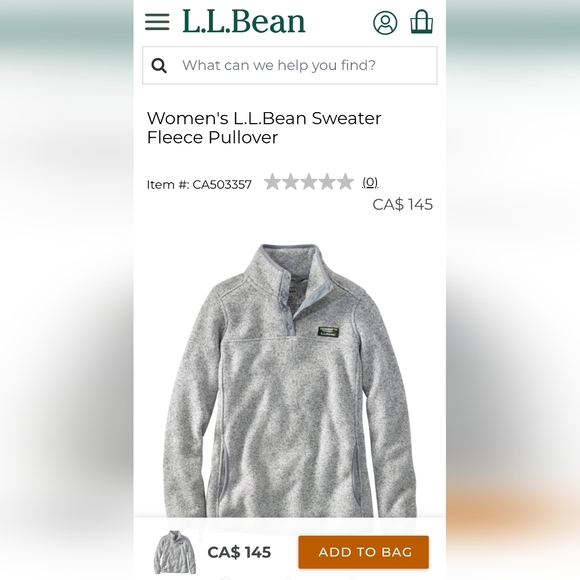
Task: Click the bold CA$ 145 in bottom bar
Action: pyautogui.click(x=239, y=552)
